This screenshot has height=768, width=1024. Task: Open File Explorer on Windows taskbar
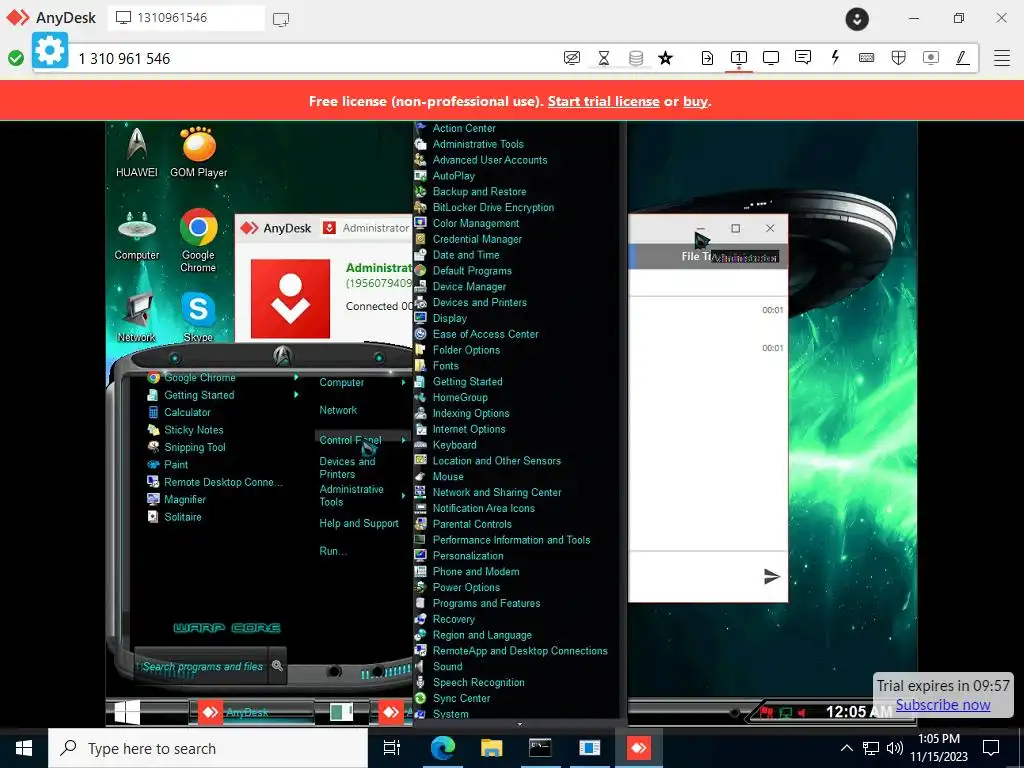click(491, 748)
